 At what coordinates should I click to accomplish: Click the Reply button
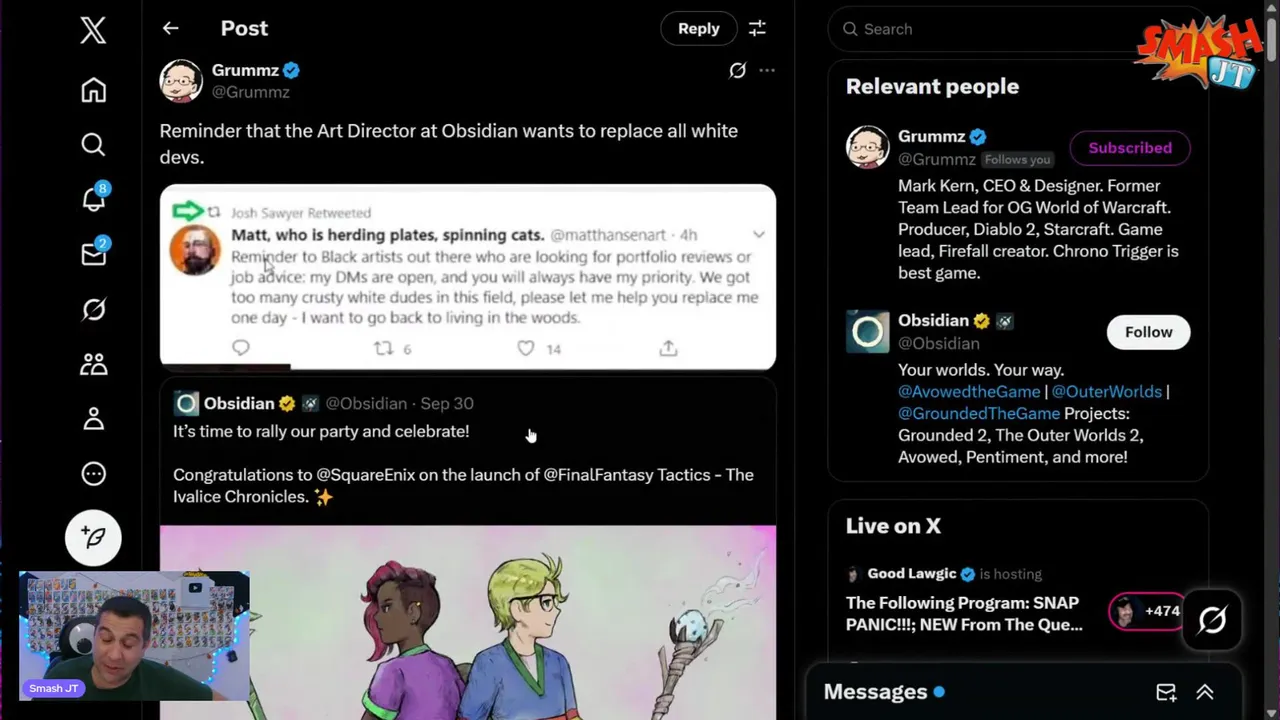pos(698,29)
